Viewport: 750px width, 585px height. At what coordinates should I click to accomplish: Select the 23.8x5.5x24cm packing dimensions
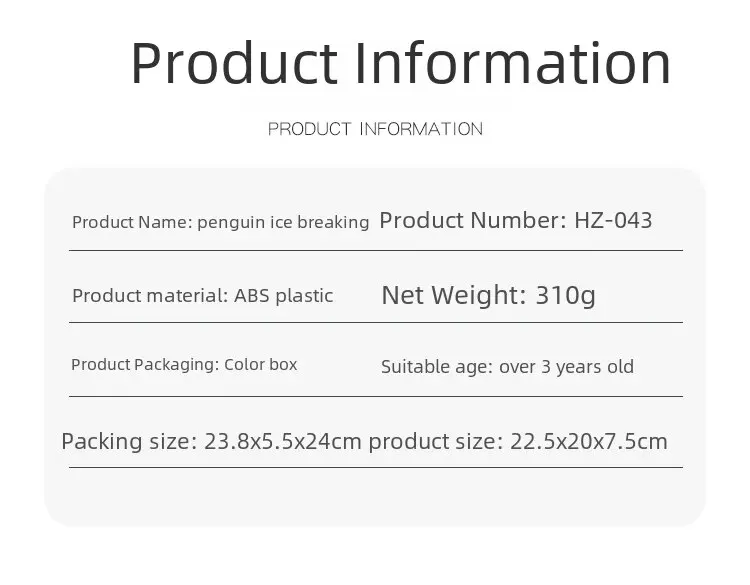282,441
